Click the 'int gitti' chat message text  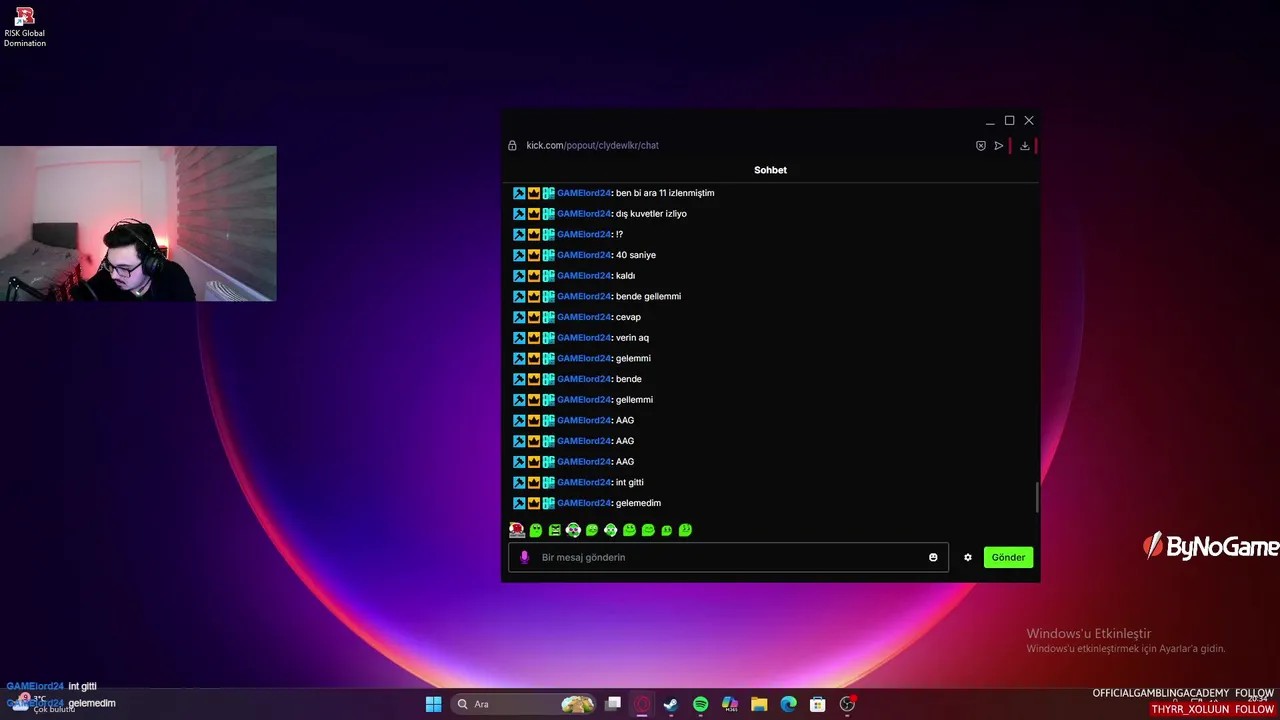coord(629,482)
